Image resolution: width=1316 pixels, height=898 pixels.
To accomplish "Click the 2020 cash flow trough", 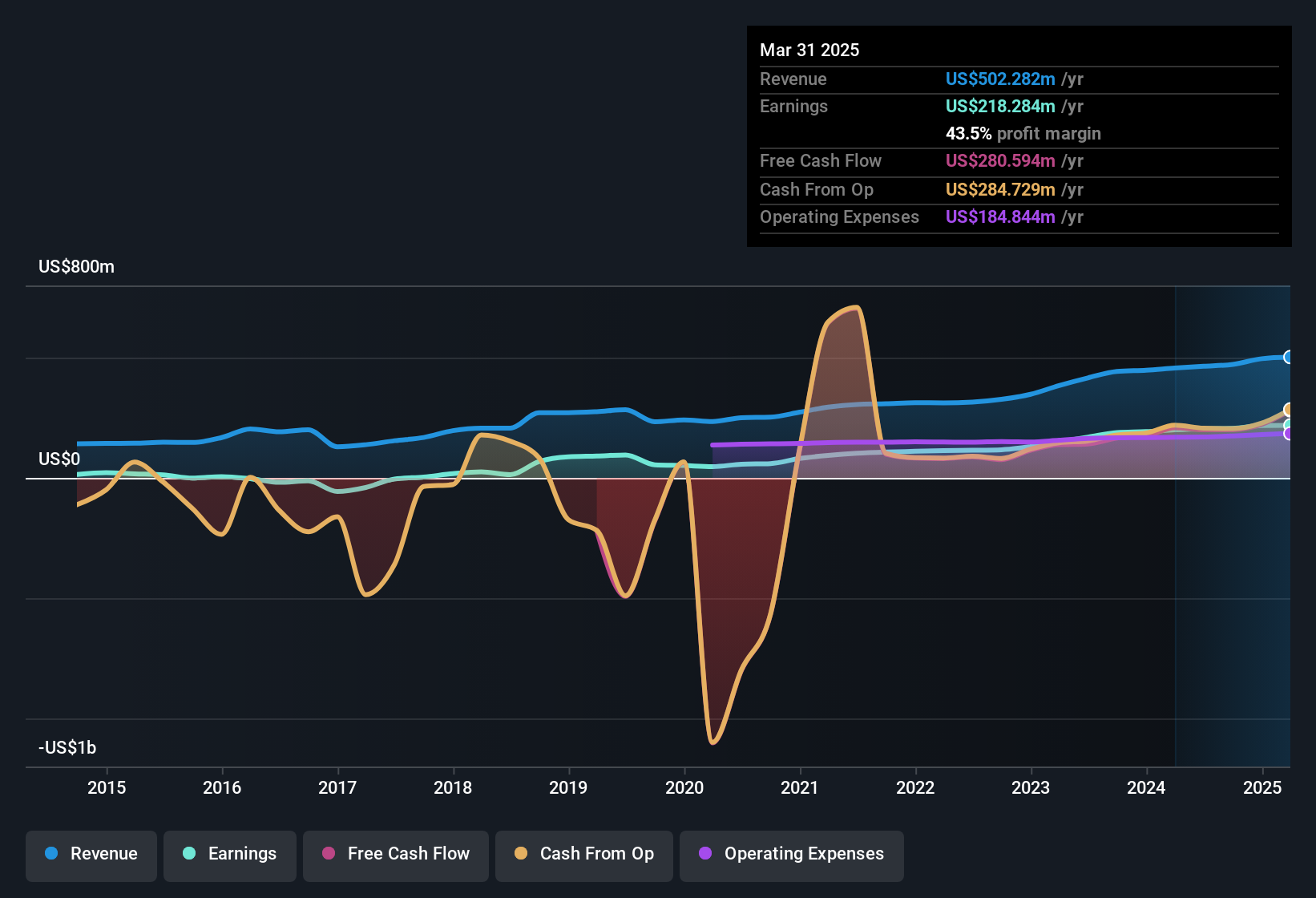I will 712,742.
